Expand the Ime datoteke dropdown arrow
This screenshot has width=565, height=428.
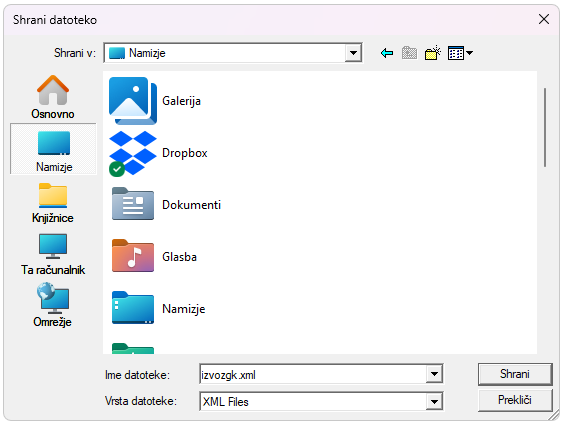tap(434, 374)
